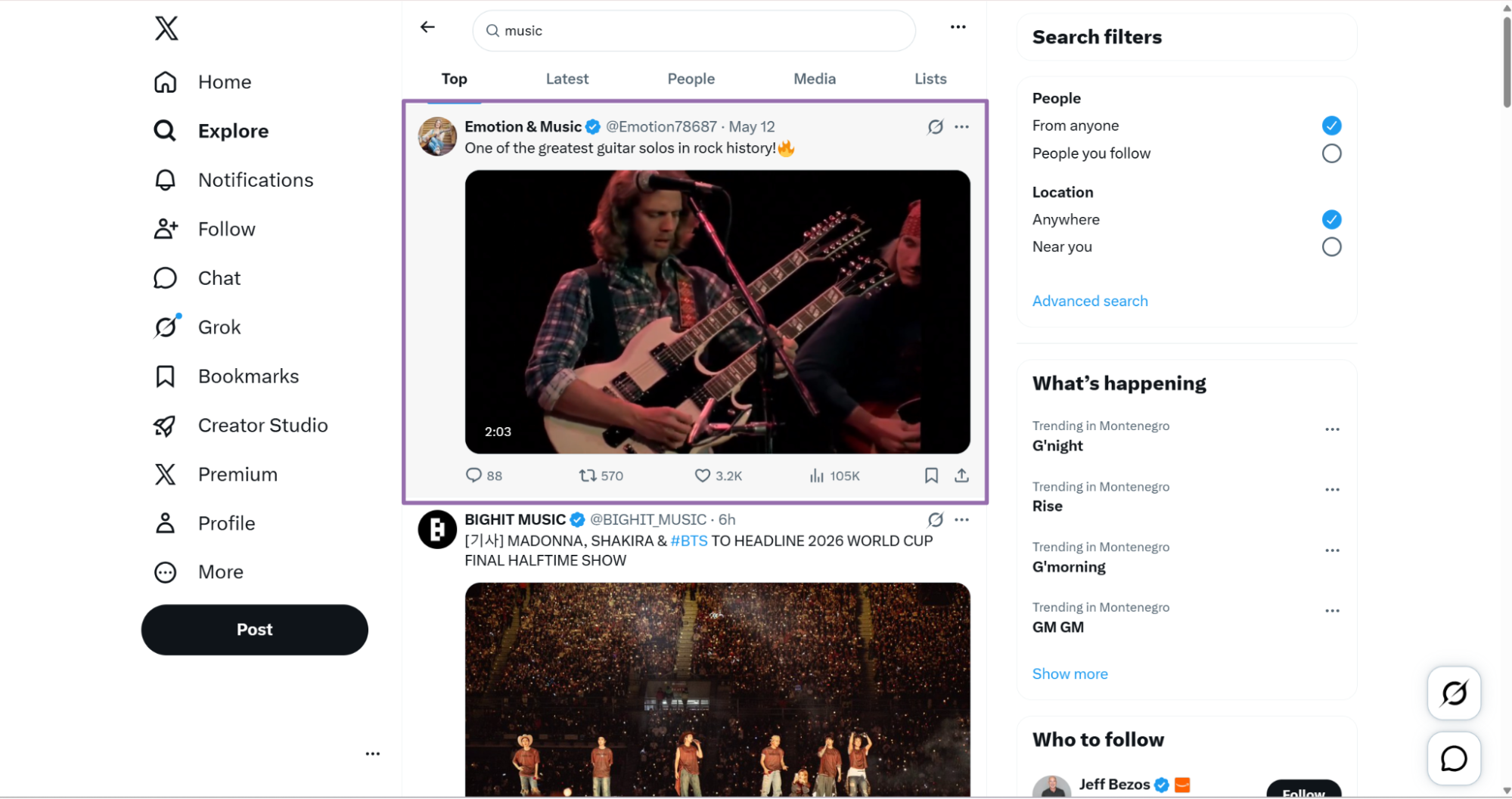Follow Jeff Bezos
Viewport: 1512px width, 799px height.
(1303, 789)
